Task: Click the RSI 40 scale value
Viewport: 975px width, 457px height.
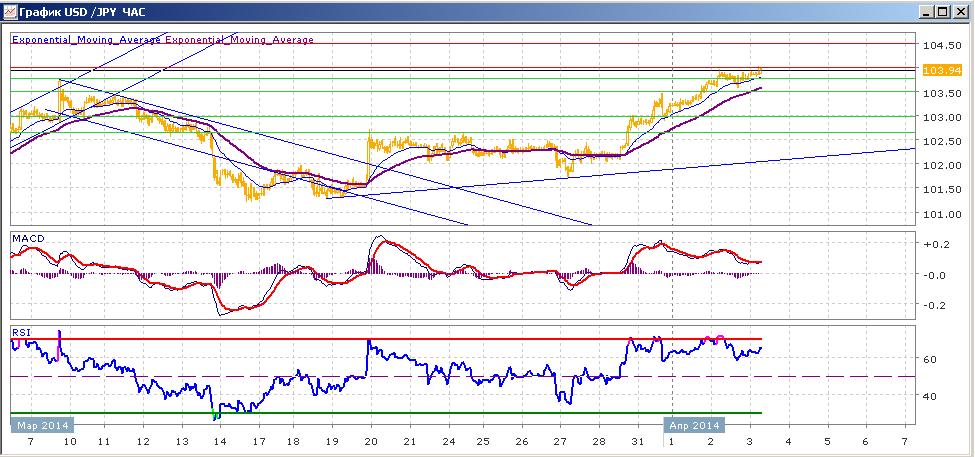Action: point(930,395)
